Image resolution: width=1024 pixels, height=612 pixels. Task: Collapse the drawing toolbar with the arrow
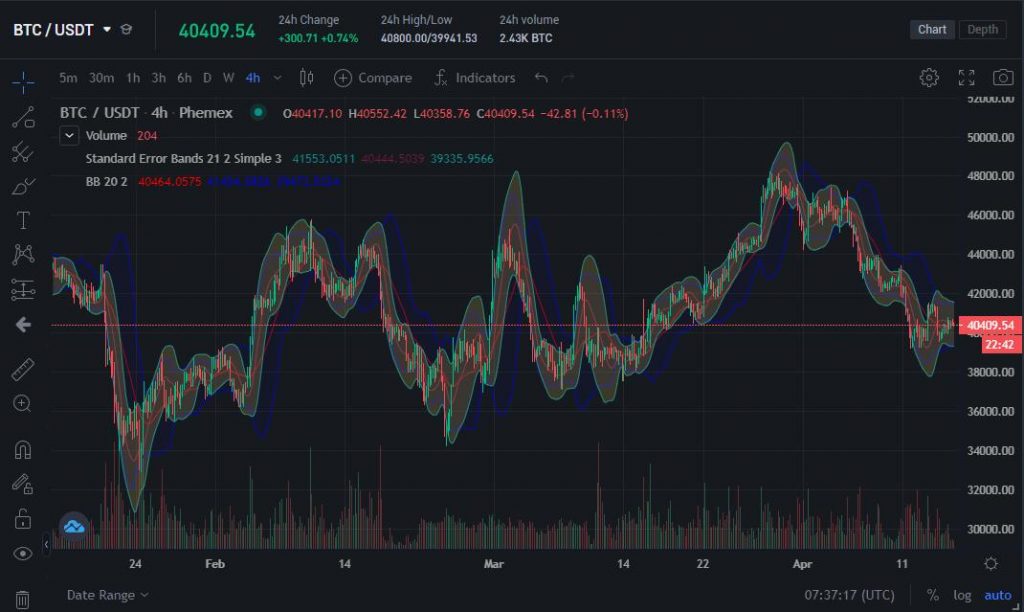click(x=22, y=325)
